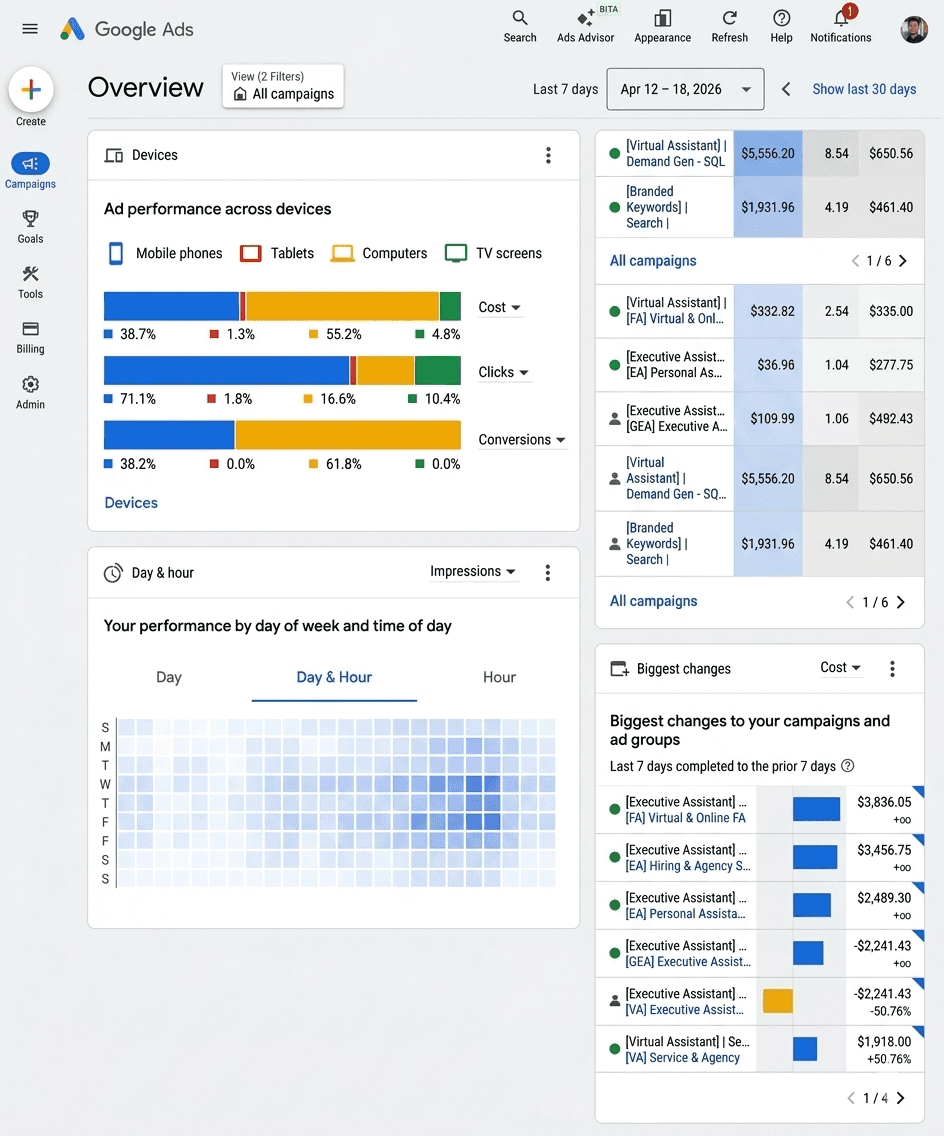Viewport: 944px width, 1136px height.
Task: Click the orange computers segment of Clicks bar
Action: (x=385, y=370)
